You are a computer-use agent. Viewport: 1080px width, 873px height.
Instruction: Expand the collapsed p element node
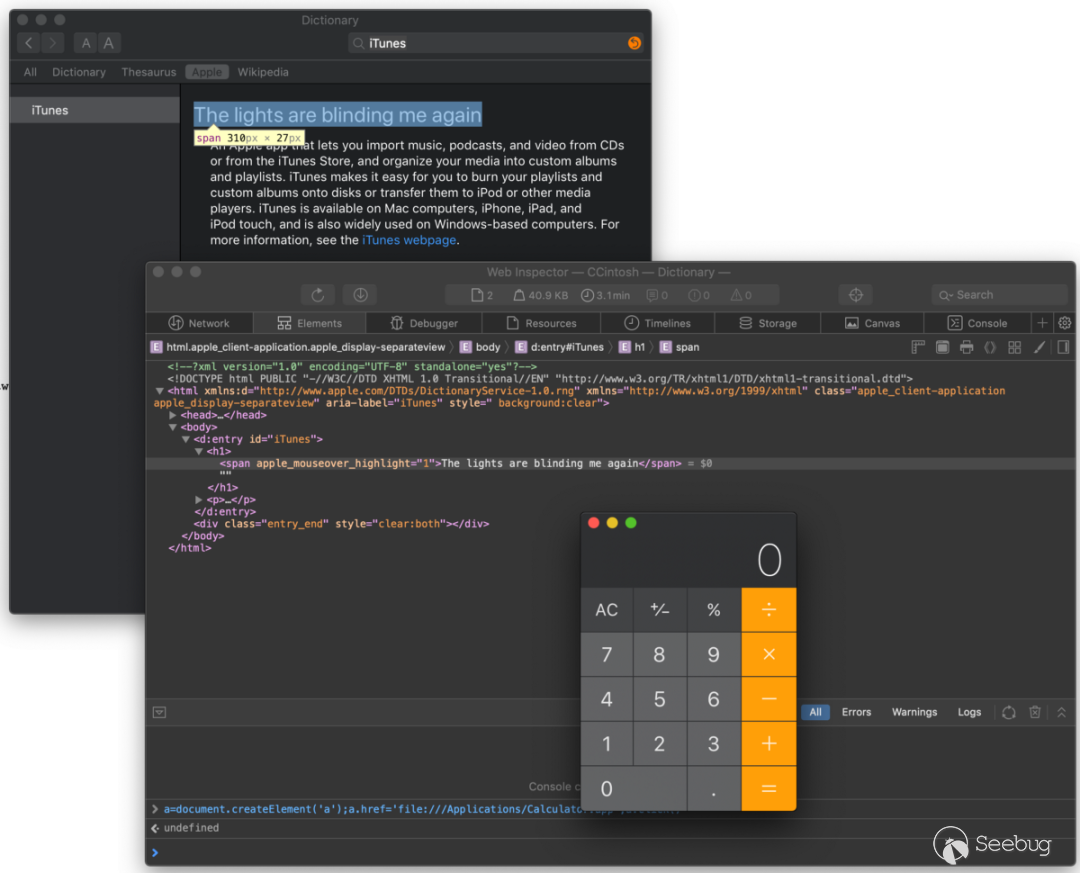(199, 500)
